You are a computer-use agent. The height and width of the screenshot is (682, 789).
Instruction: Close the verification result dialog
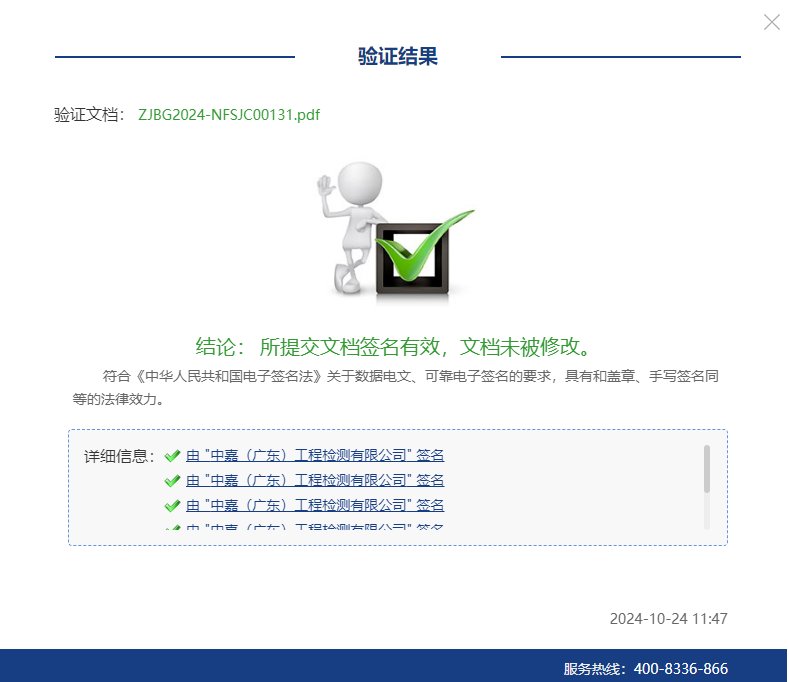click(771, 22)
